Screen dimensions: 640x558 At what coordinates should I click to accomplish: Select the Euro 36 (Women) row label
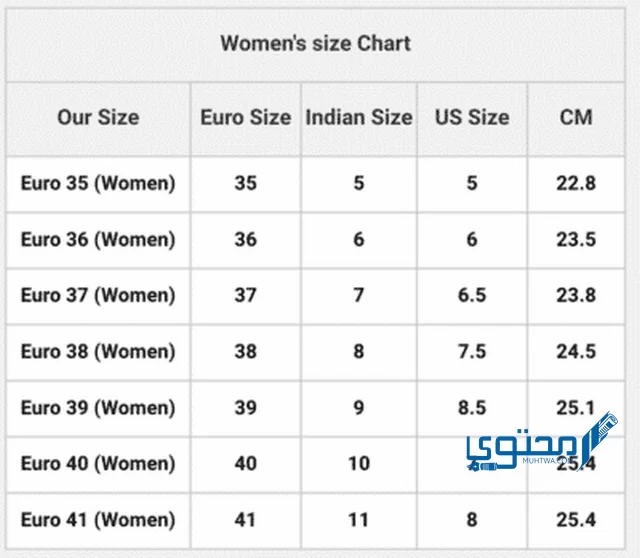tap(98, 240)
